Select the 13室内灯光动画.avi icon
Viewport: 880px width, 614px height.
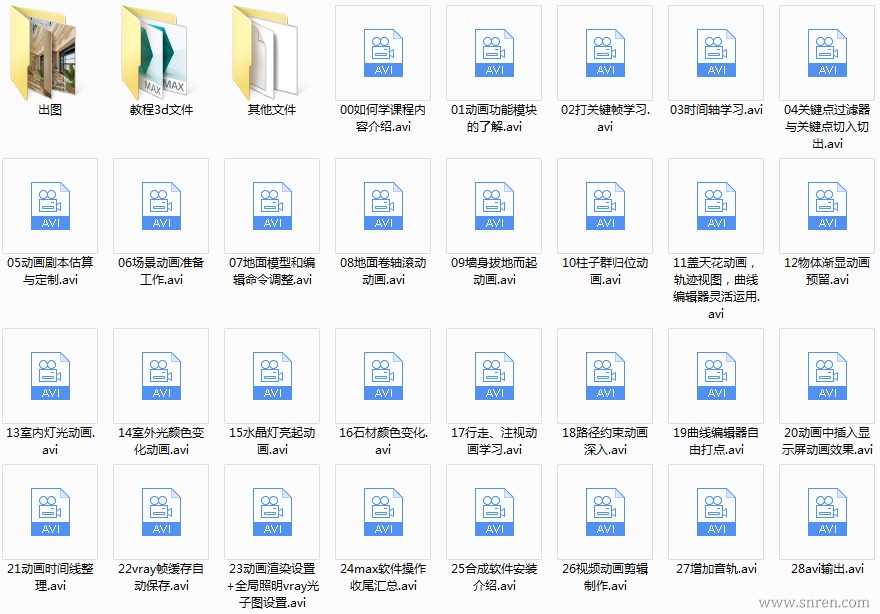[50, 375]
